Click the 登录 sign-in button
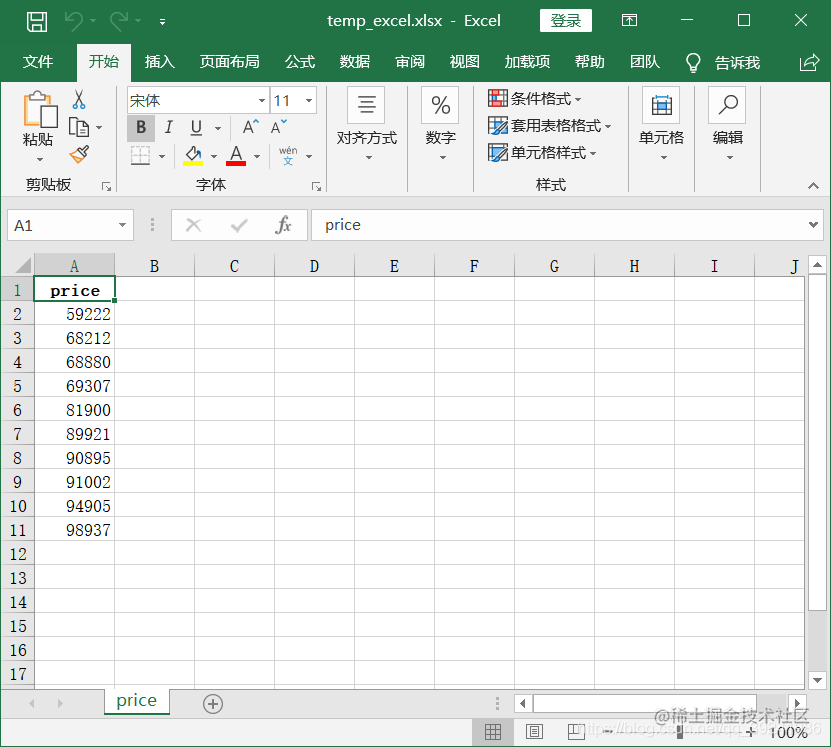The image size is (831, 747). pos(565,20)
